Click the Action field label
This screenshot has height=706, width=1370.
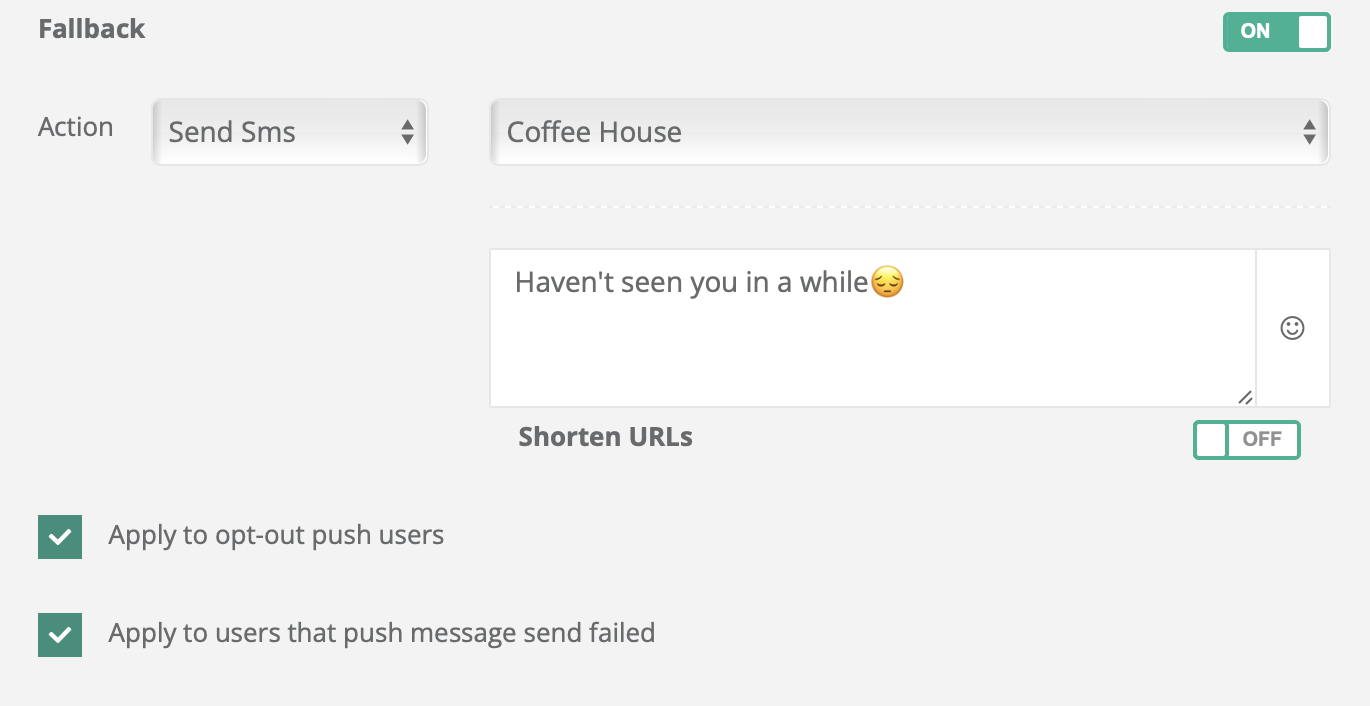pyautogui.click(x=75, y=127)
